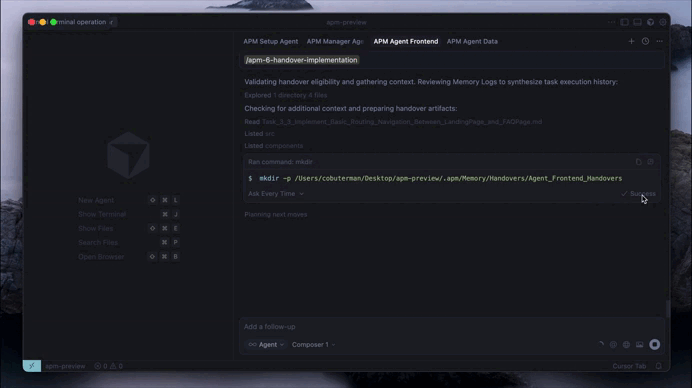Open remote window icon in status bar

tap(32, 365)
